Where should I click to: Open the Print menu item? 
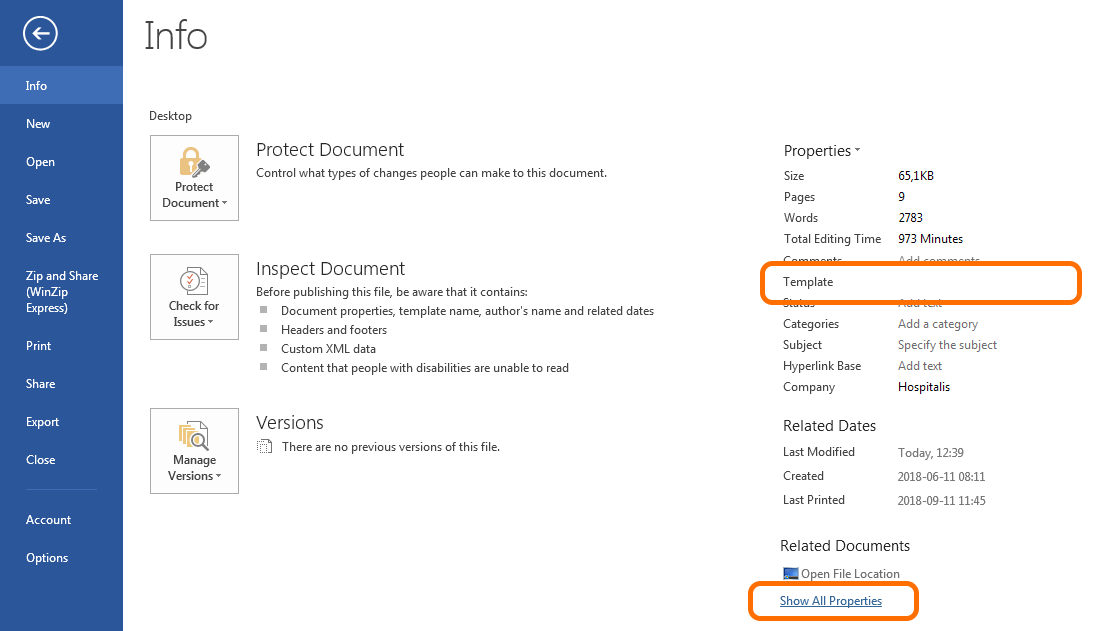[39, 346]
